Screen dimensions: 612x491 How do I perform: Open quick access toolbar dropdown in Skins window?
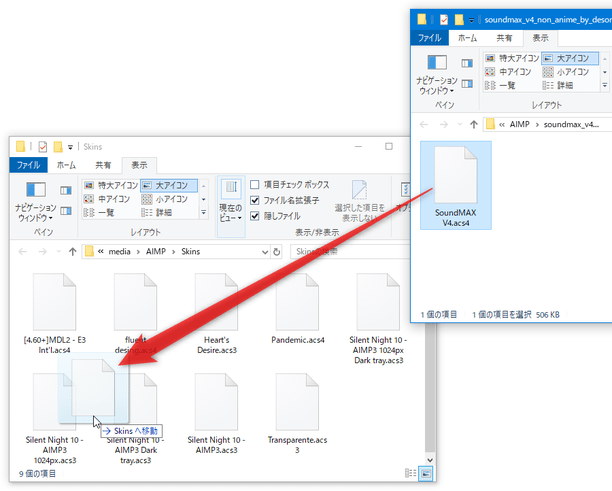pos(70,147)
